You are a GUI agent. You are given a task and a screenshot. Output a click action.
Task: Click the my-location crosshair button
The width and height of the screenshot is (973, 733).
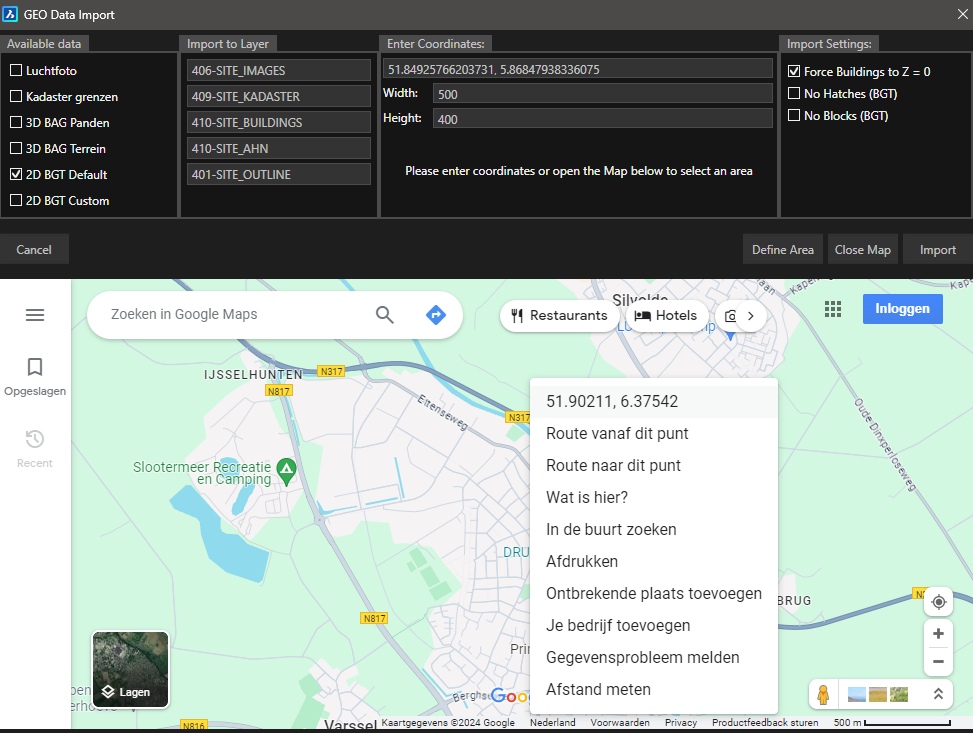(938, 601)
